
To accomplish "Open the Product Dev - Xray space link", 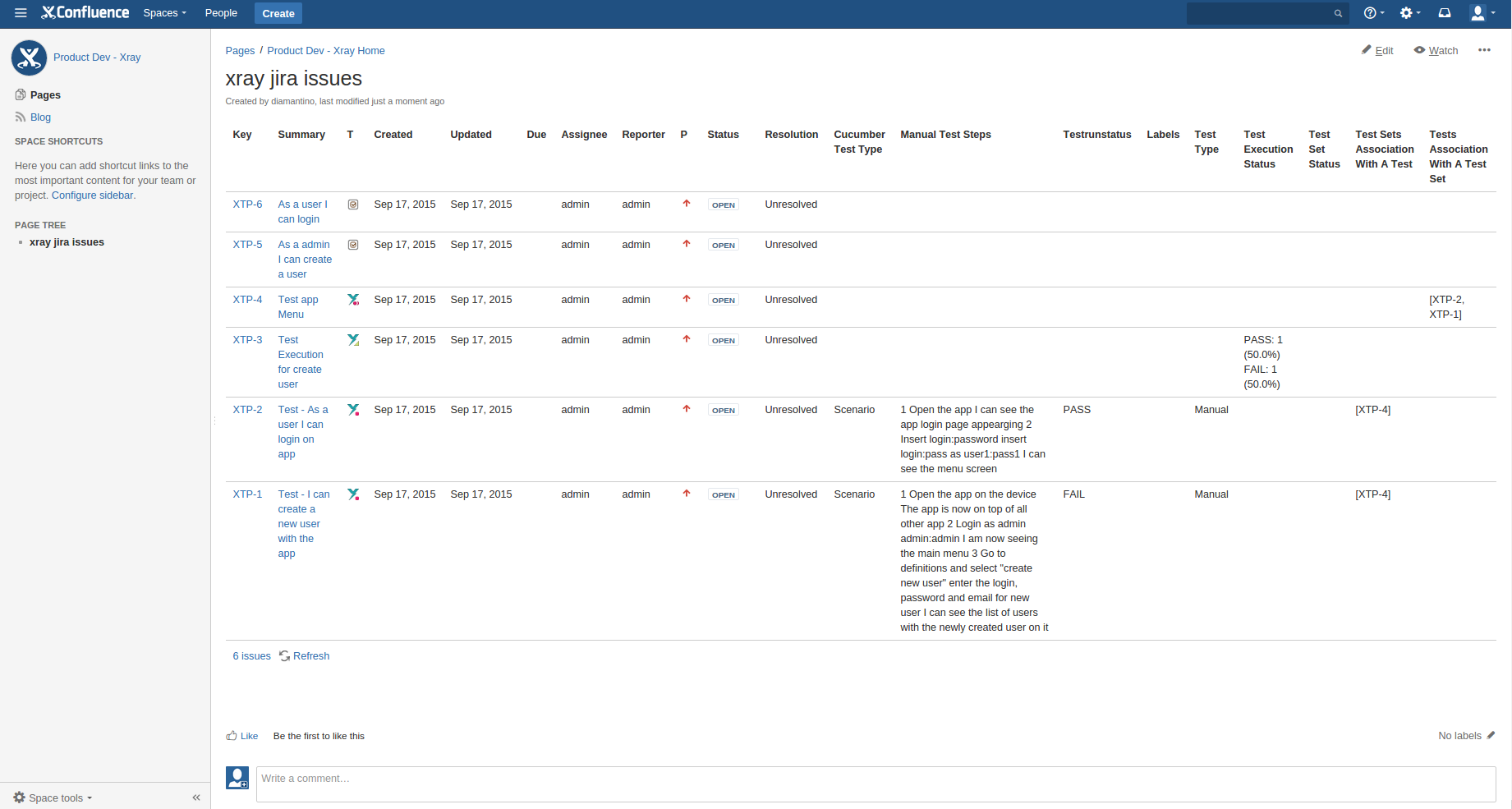I will click(x=97, y=57).
